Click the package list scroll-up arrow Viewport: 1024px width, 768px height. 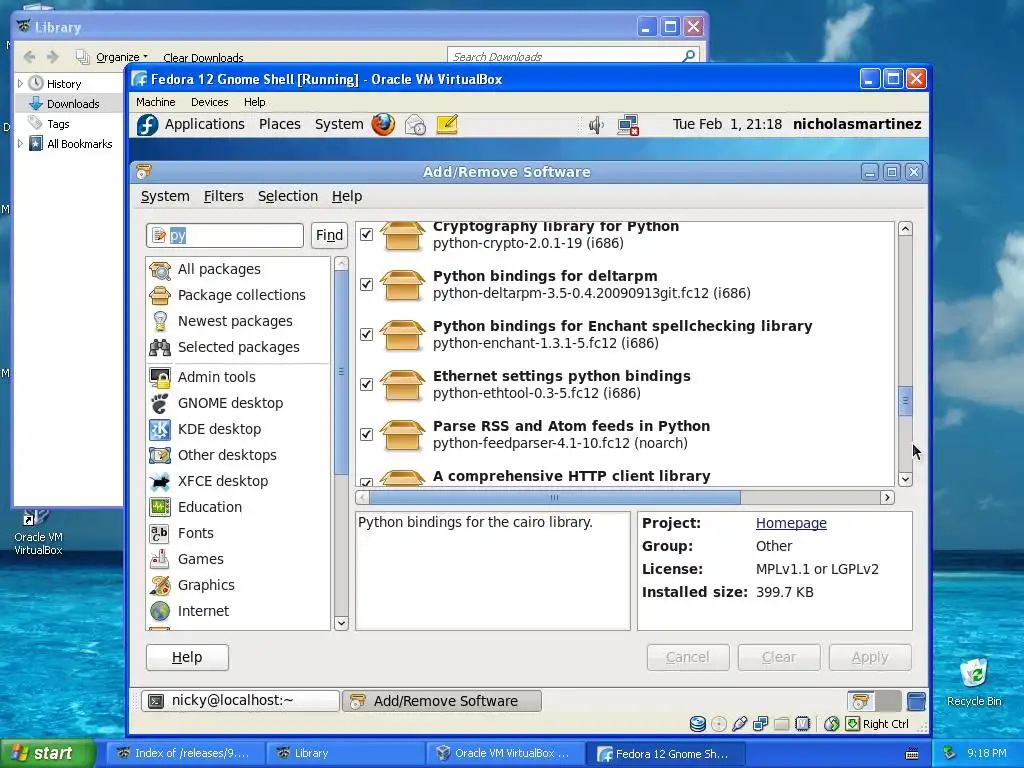[x=905, y=229]
